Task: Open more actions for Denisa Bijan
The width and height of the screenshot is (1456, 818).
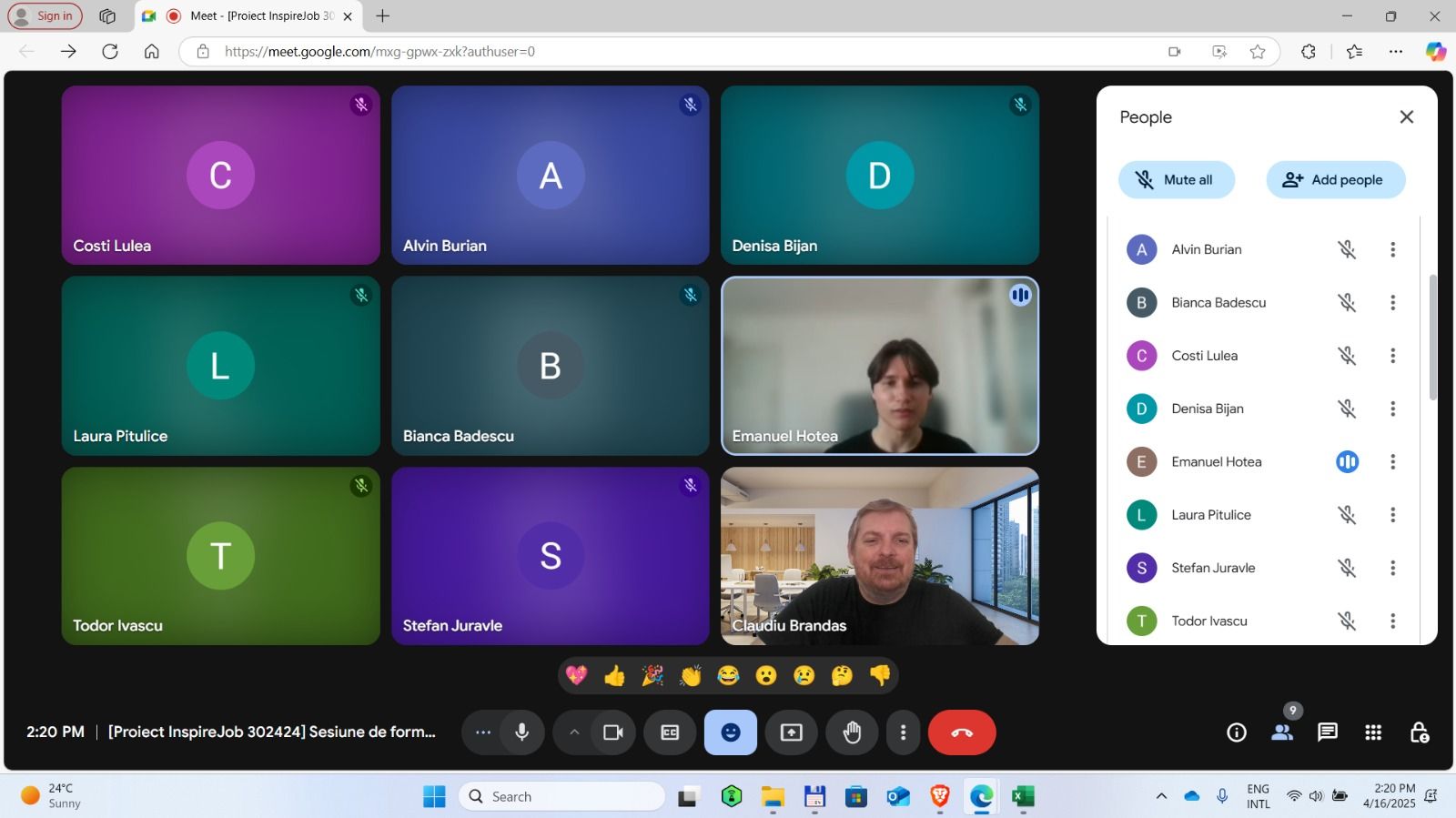Action: point(1392,409)
